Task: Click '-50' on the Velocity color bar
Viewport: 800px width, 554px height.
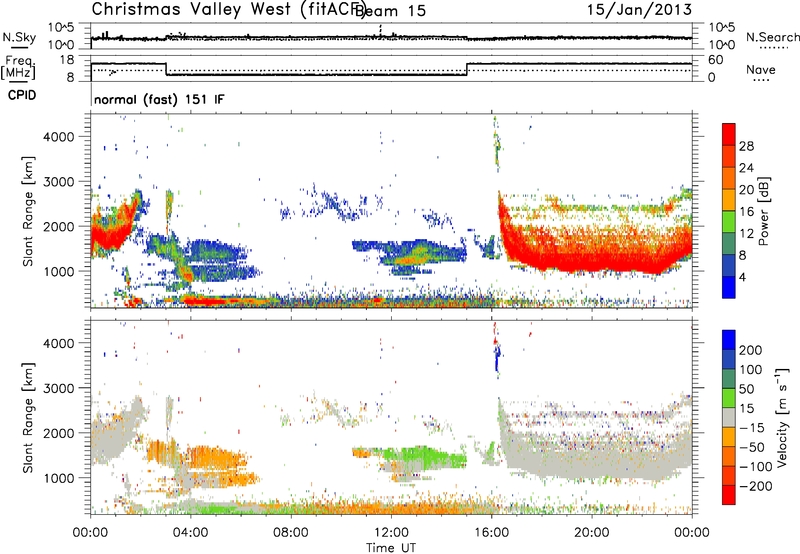Action: 752,447
